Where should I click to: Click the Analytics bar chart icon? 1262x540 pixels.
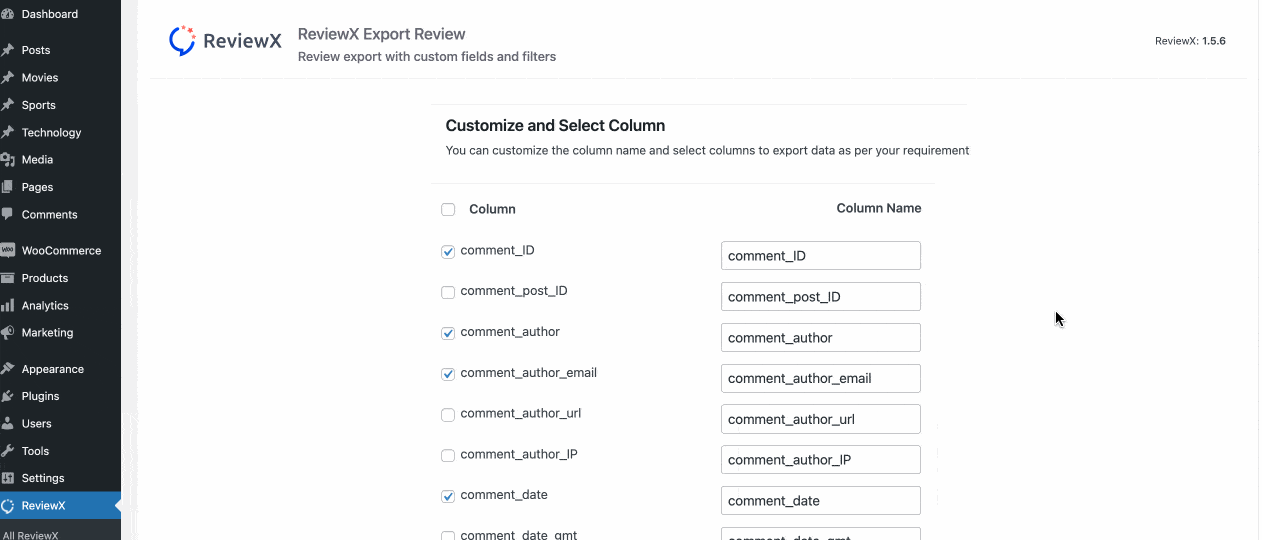[8, 305]
